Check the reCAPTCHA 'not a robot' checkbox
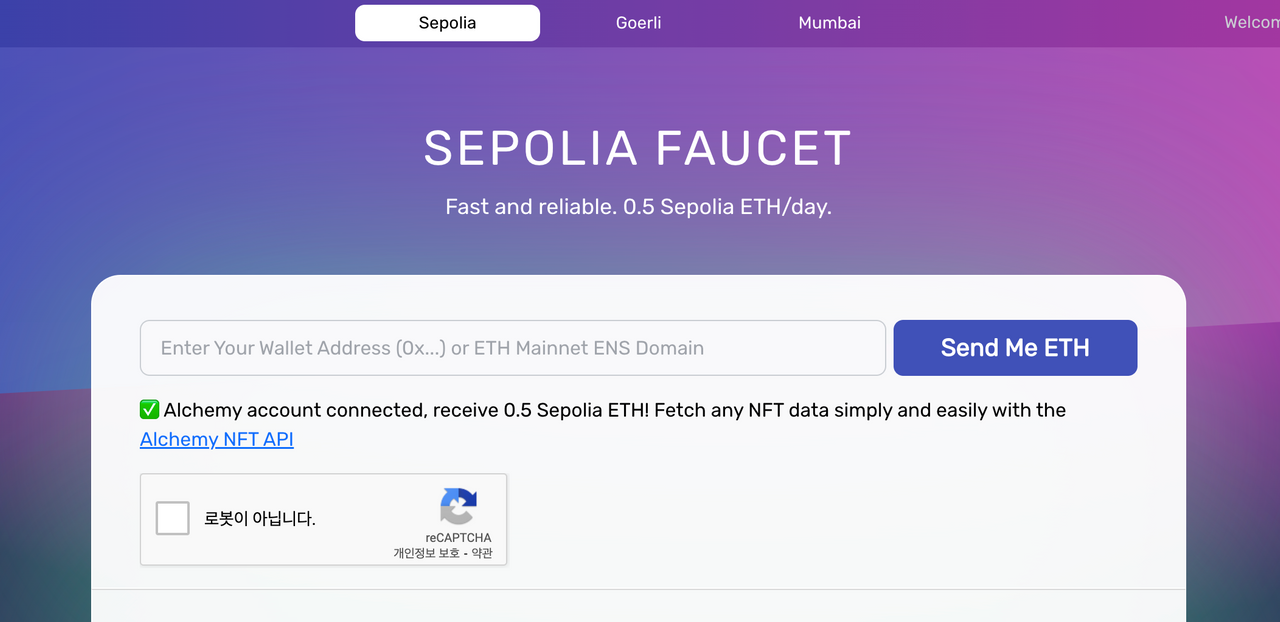Screen dimensions: 1280x622 point(173,519)
